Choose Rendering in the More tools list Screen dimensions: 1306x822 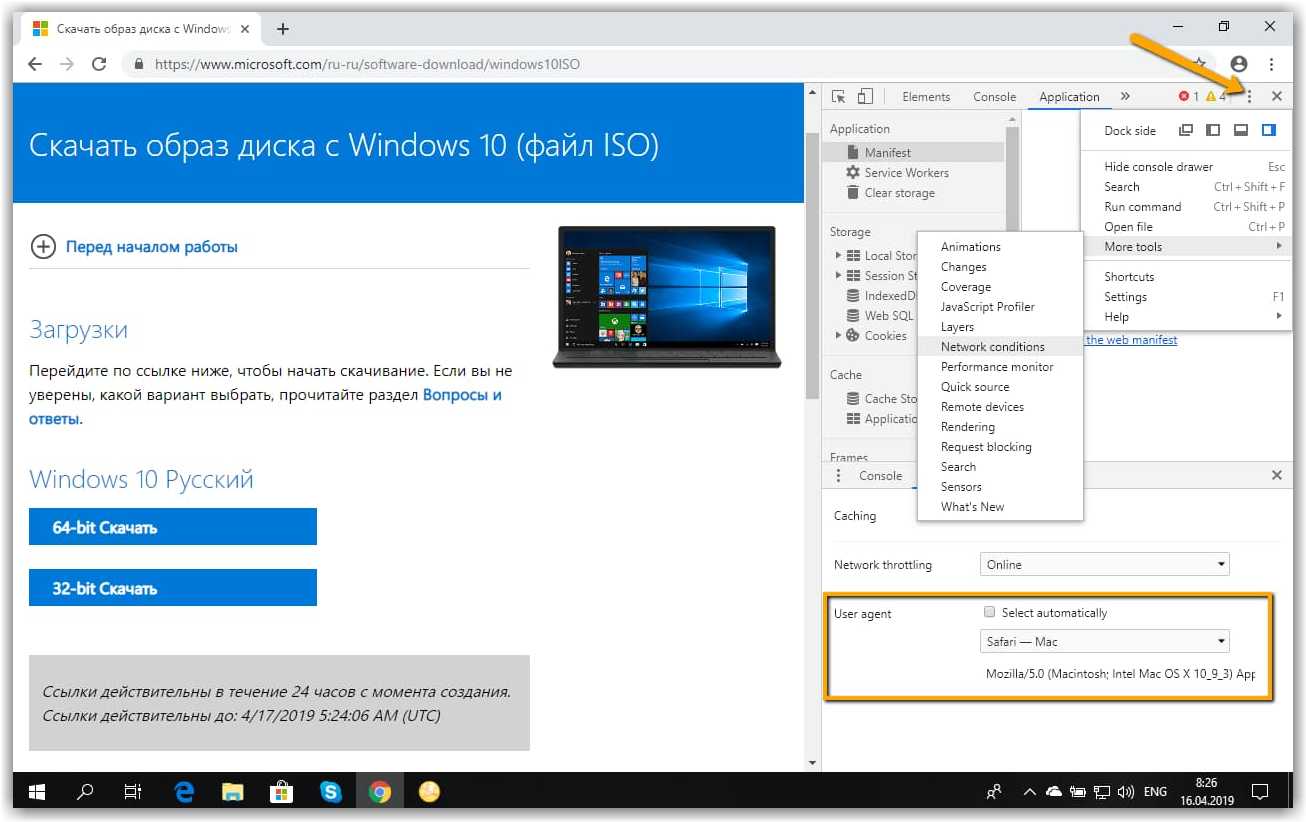[x=1000, y=427]
